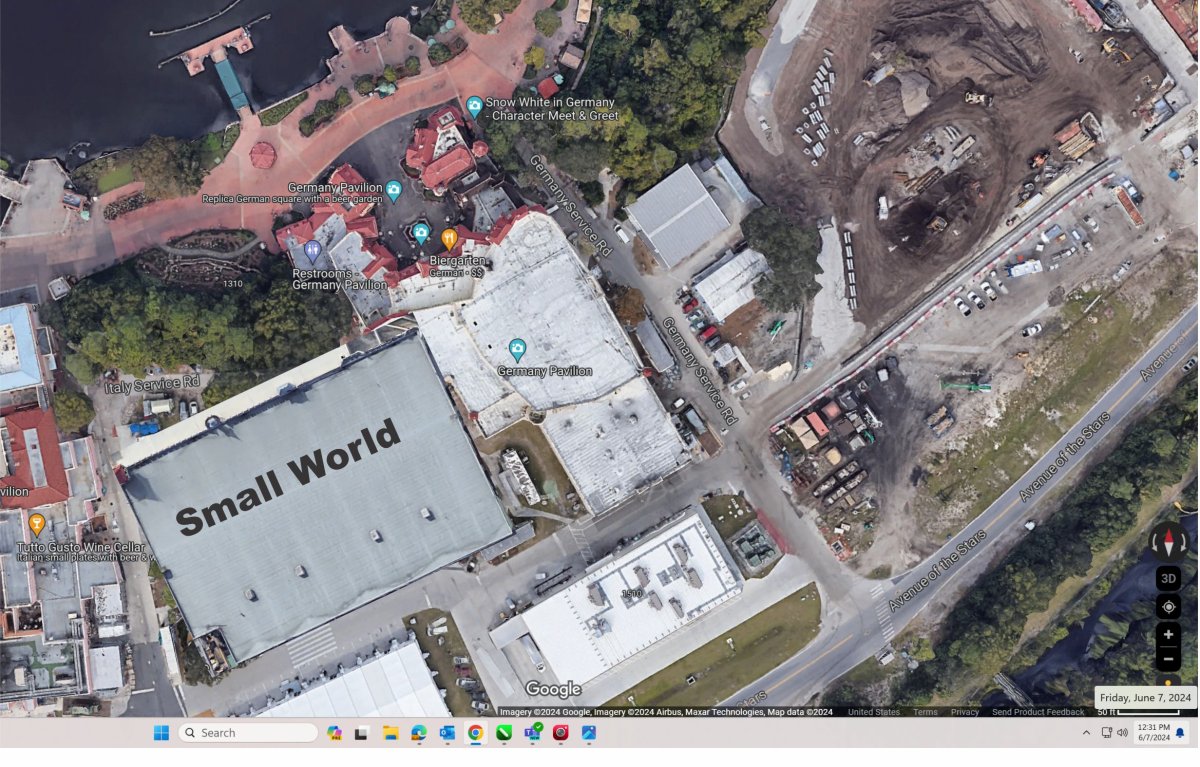The image size is (1200, 767).
Task: Click the Terms link in map footer
Action: pos(925,712)
